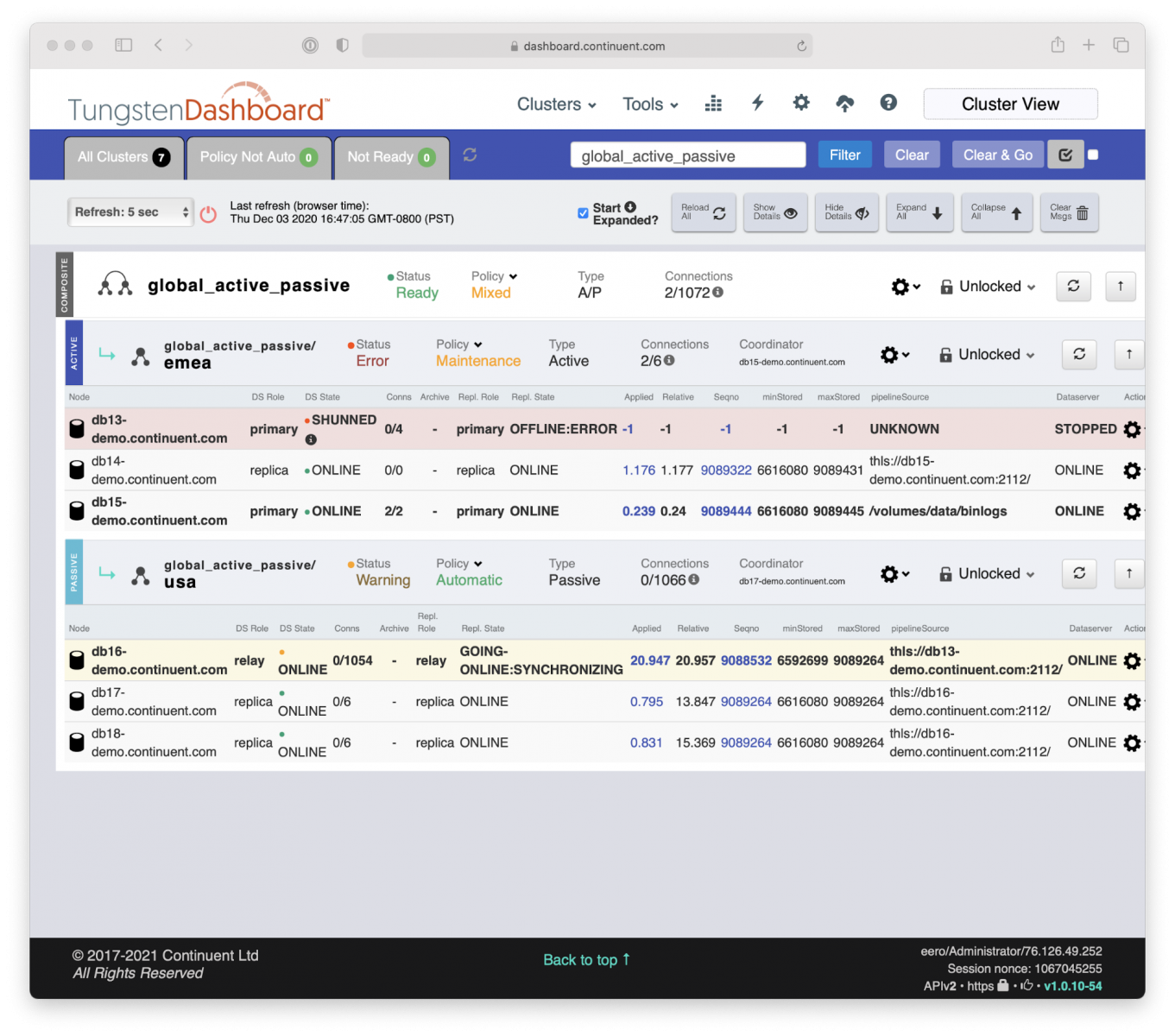Viewport: 1175px width, 1036px height.
Task: Click the Filter button
Action: (845, 155)
